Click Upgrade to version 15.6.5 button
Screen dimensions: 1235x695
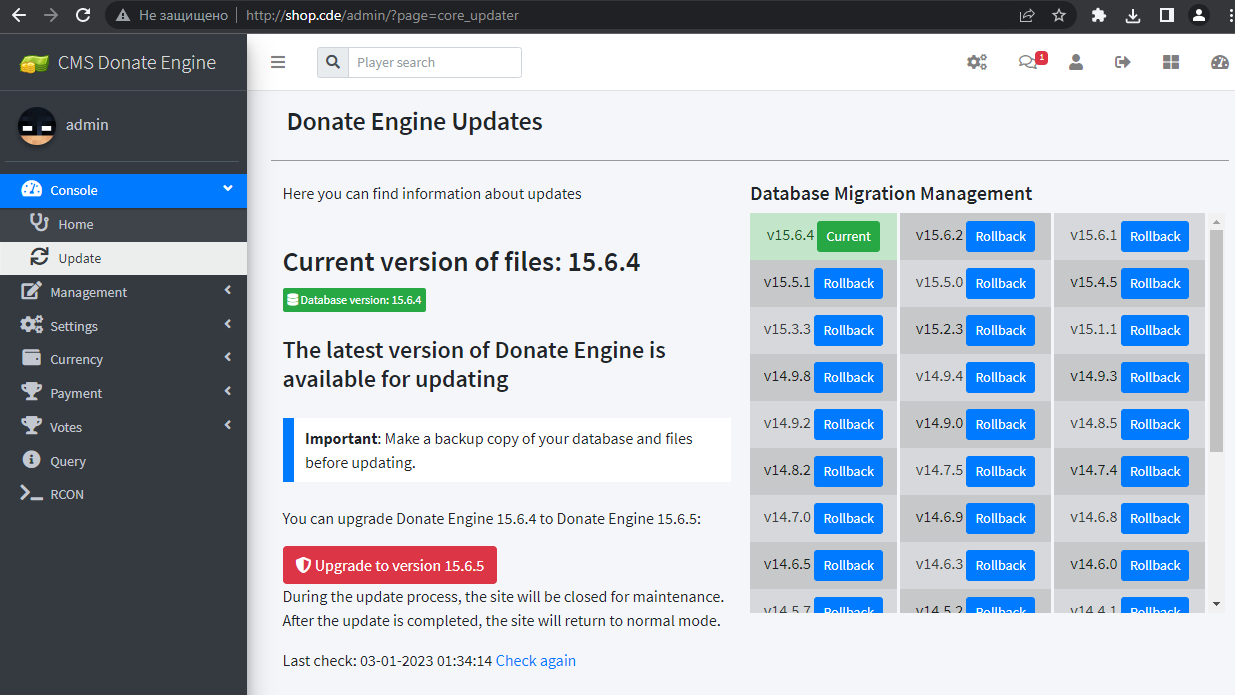click(x=390, y=565)
